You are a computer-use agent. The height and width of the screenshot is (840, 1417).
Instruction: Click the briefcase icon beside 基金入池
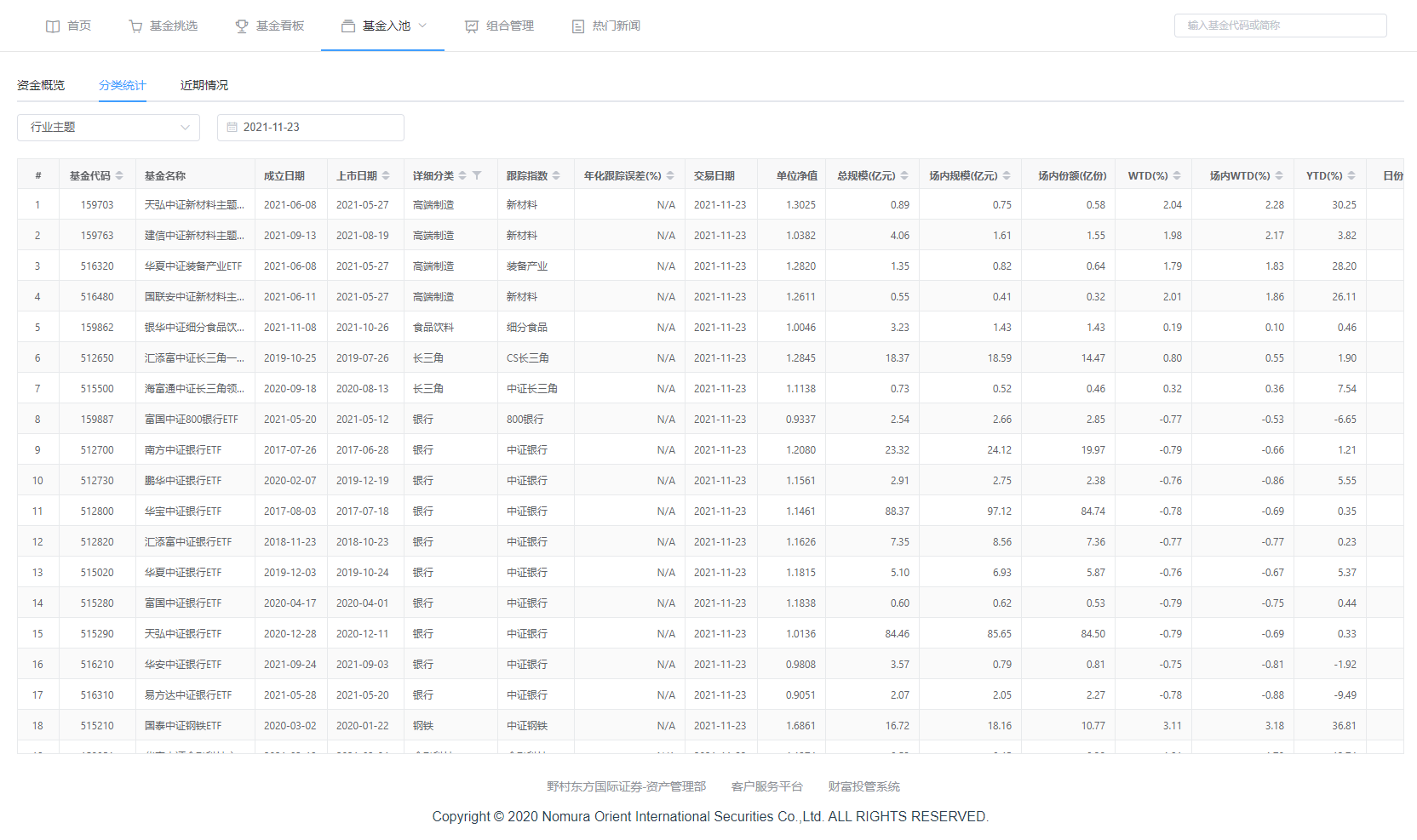[x=348, y=26]
